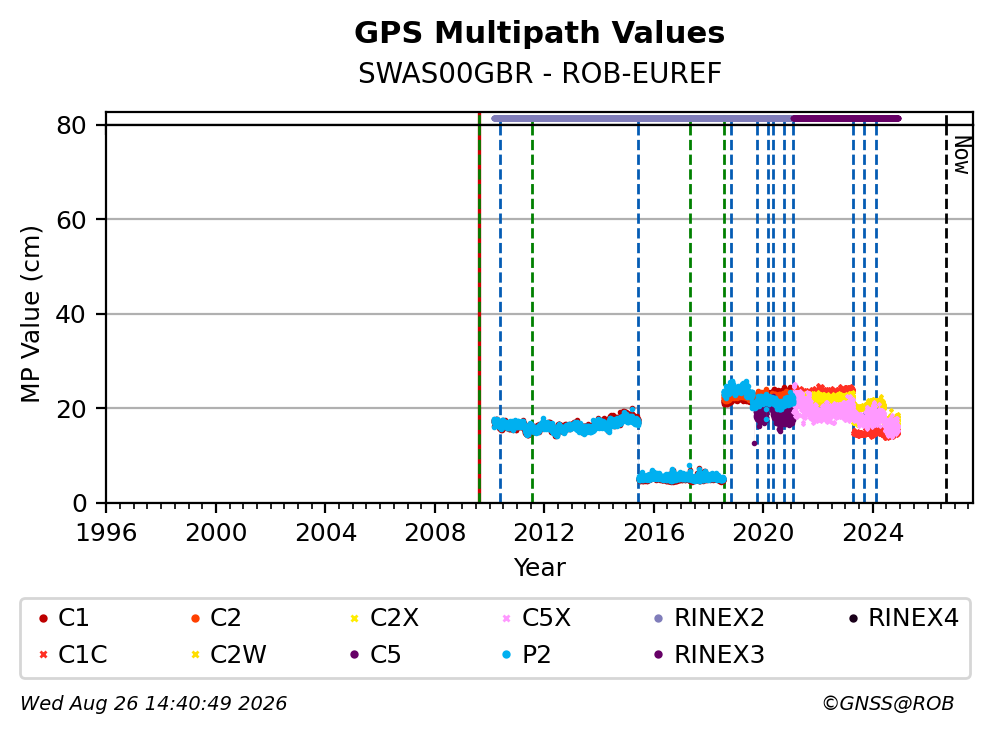
Task: Click the 2012 x-axis tick label
Action: click(544, 533)
